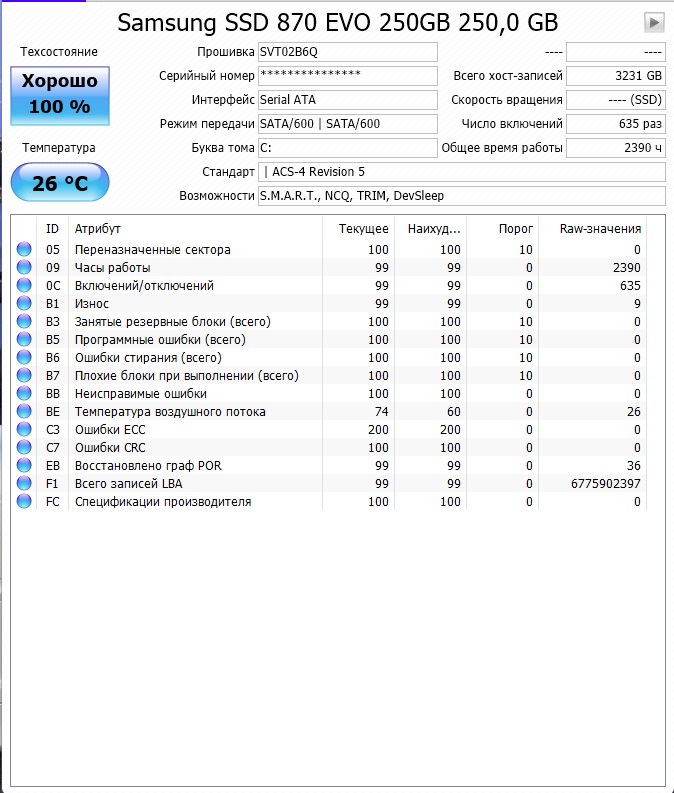Image resolution: width=674 pixels, height=793 pixels.
Task: Click the raw value 6775902397
Action: (606, 483)
